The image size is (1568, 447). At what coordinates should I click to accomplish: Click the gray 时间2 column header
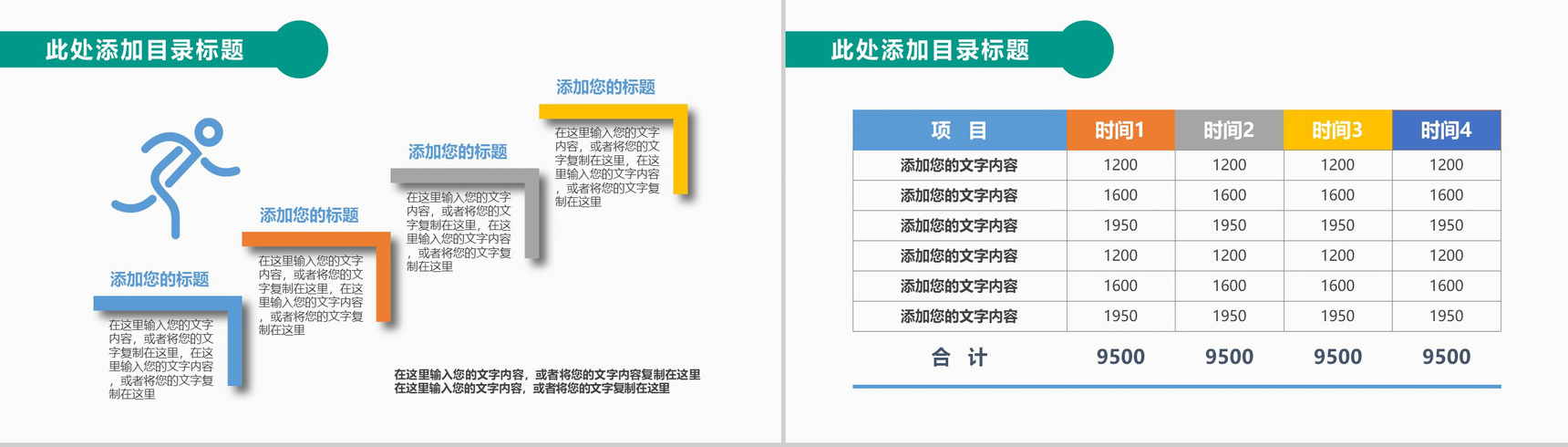[1228, 130]
